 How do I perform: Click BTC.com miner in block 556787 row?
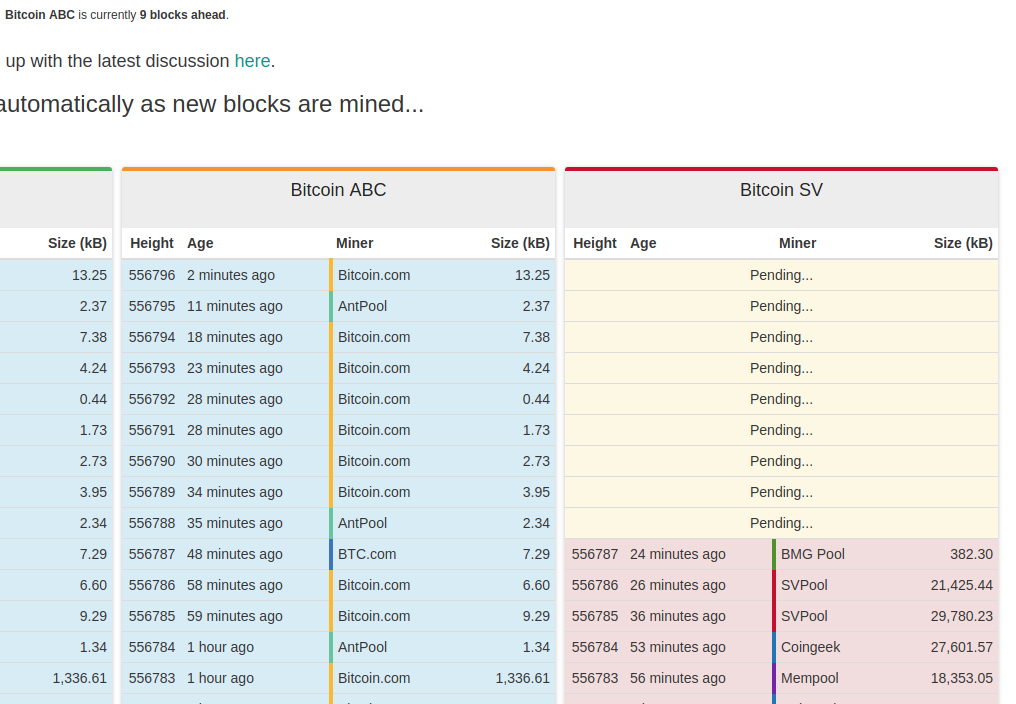(x=367, y=554)
